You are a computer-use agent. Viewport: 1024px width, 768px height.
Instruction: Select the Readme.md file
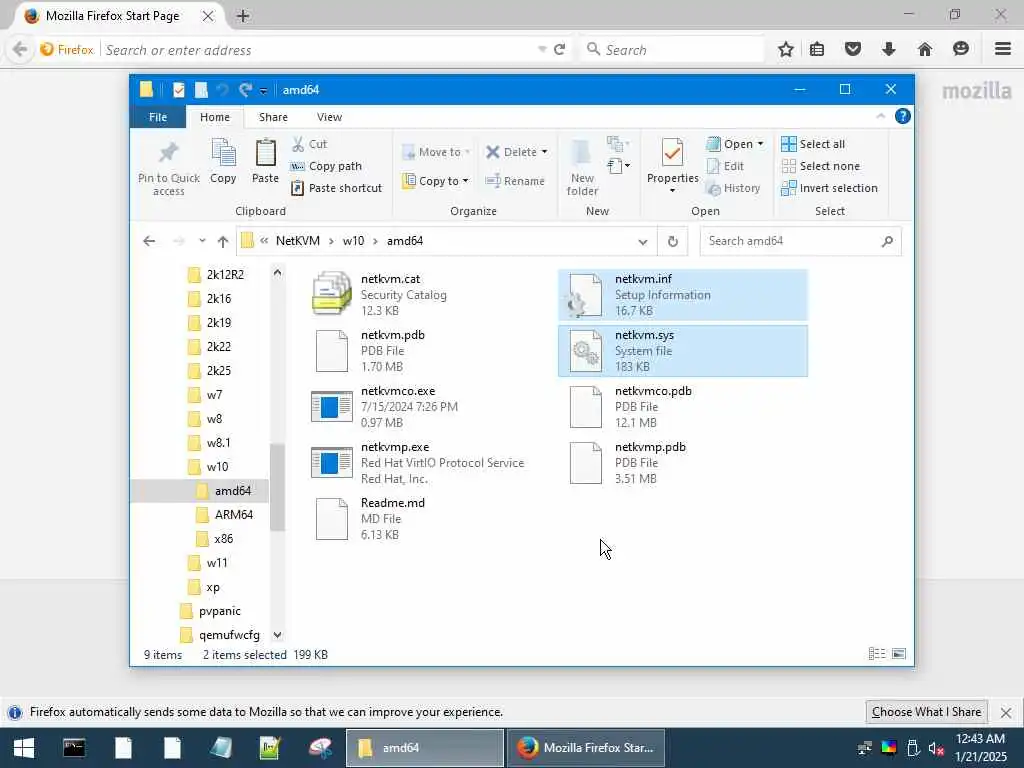[430, 519]
